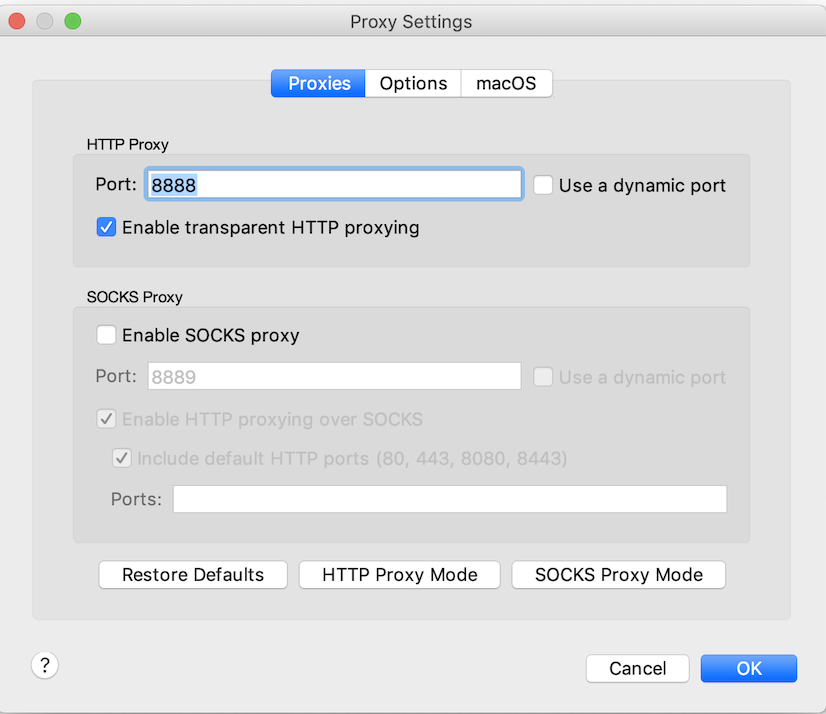The width and height of the screenshot is (826, 714).
Task: Toggle Enable HTTP proxying over SOCKS
Action: coord(106,419)
